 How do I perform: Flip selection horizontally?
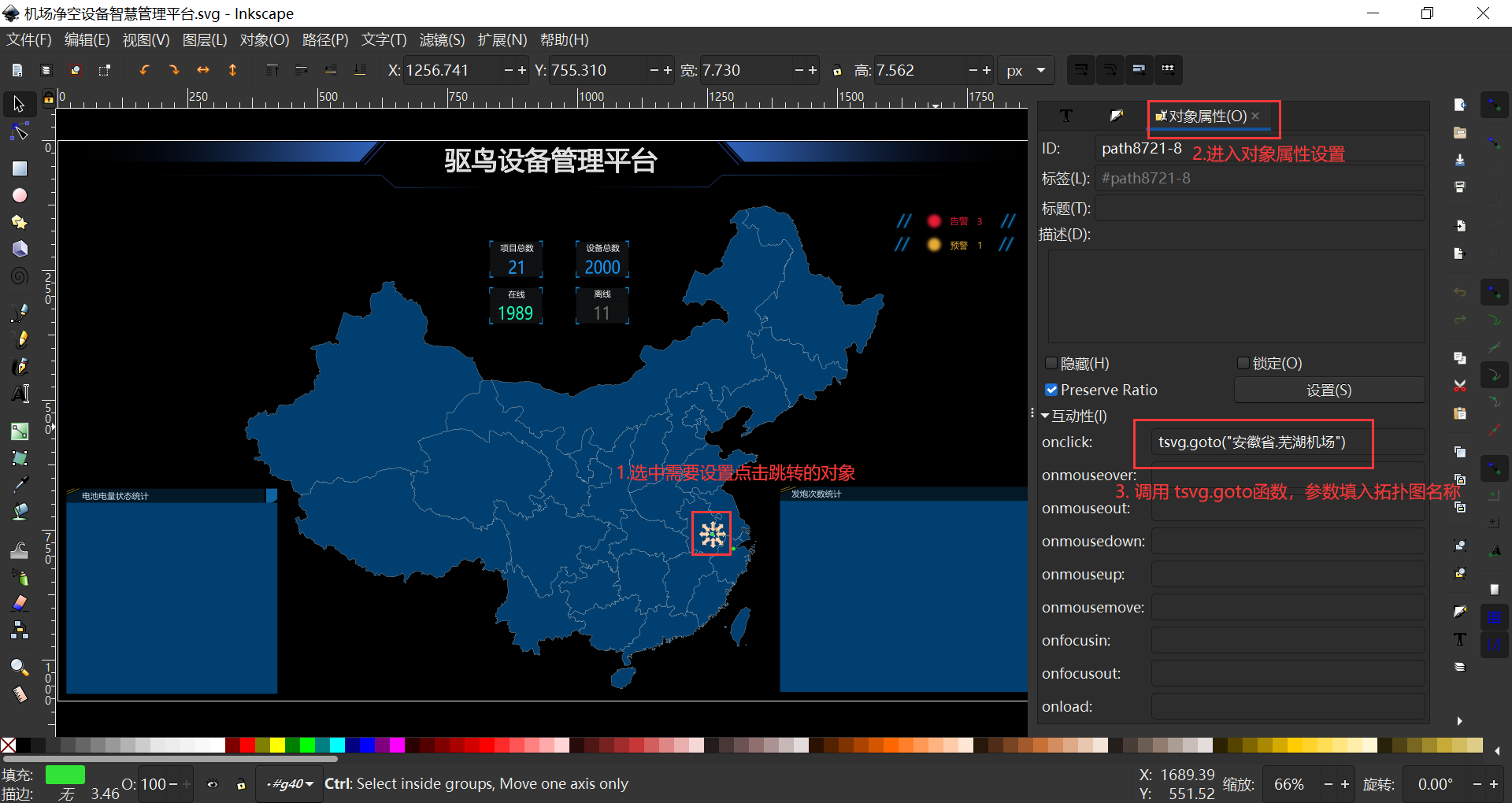[203, 70]
